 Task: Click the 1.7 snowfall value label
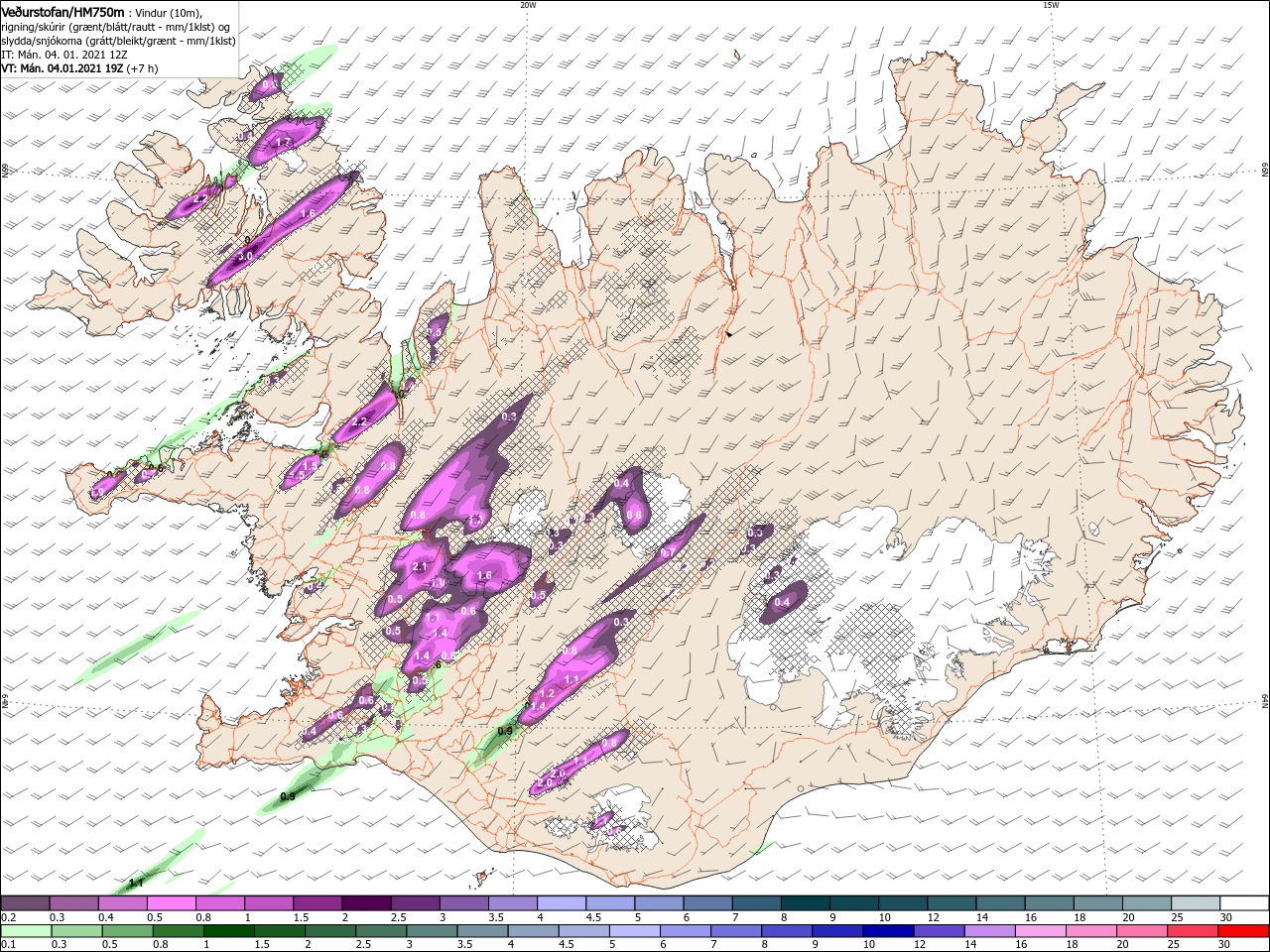tap(283, 142)
